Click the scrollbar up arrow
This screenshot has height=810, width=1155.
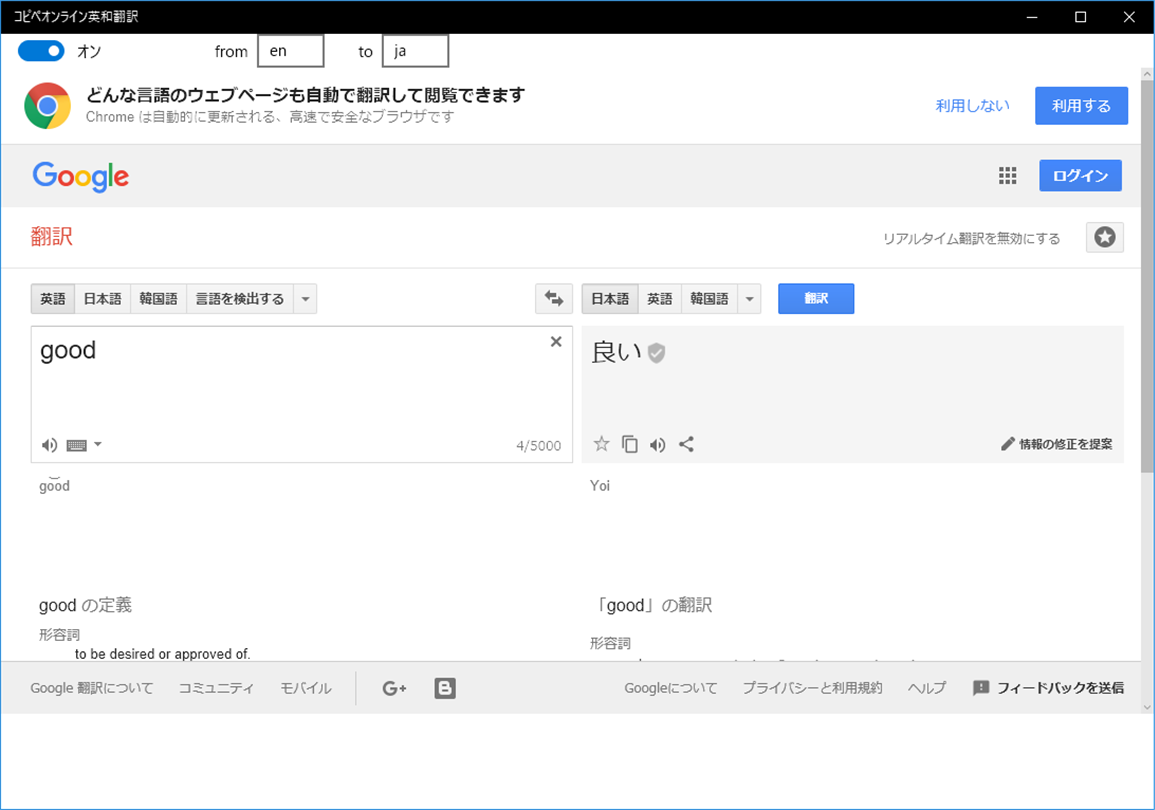1147,74
